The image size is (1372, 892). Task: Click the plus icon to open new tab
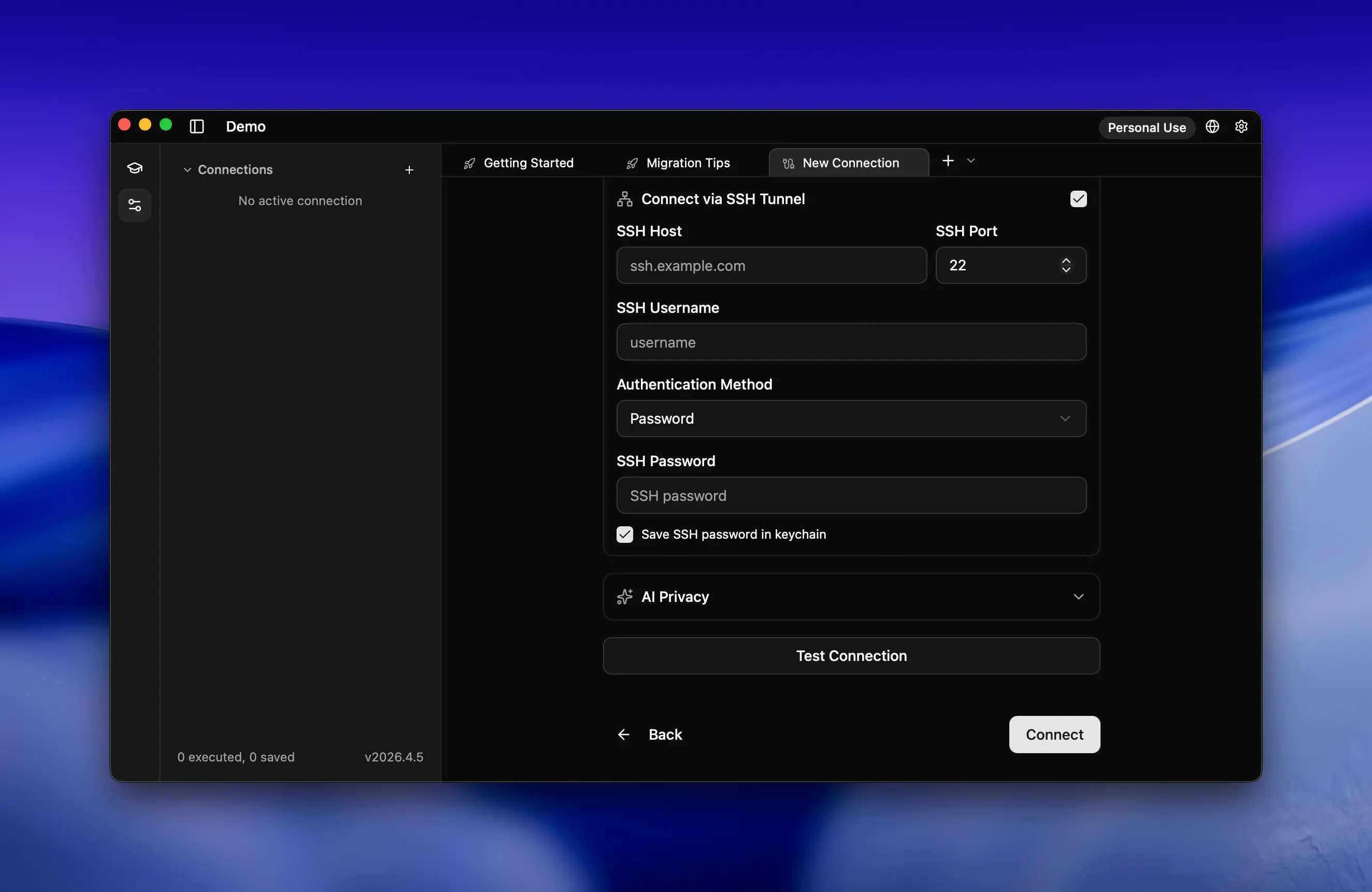[948, 161]
